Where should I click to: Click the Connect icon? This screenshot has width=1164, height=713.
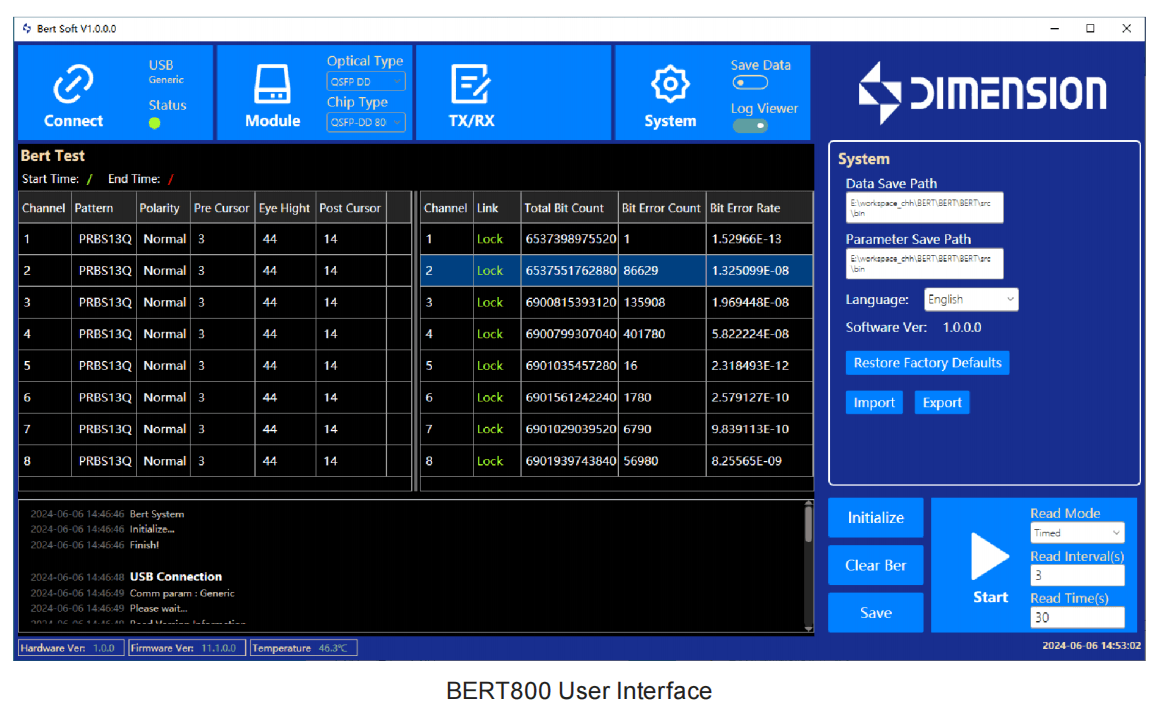71,80
